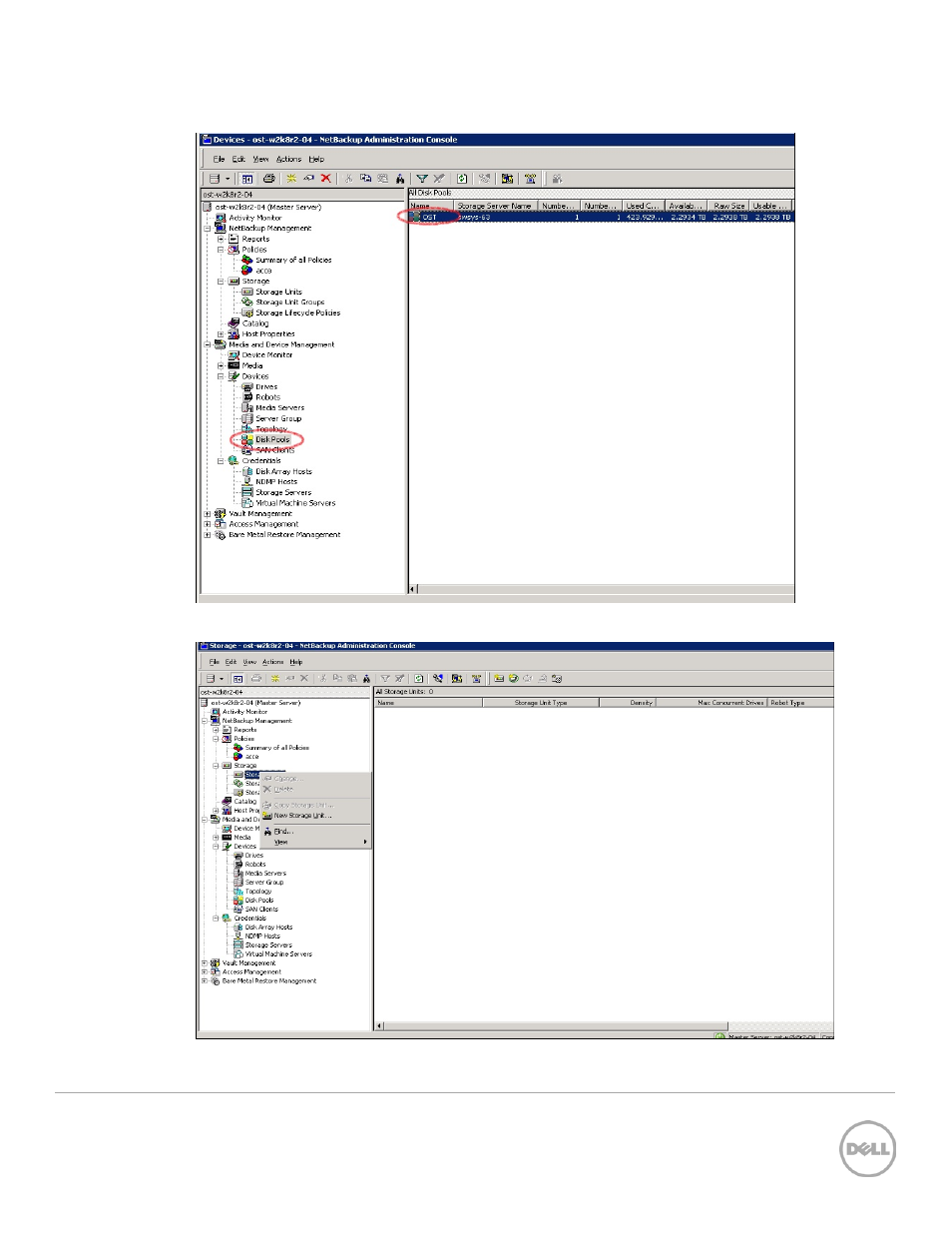The image size is (952, 1233).
Task: Click Filter funnel icon in Storage toolbar
Action: (x=384, y=679)
